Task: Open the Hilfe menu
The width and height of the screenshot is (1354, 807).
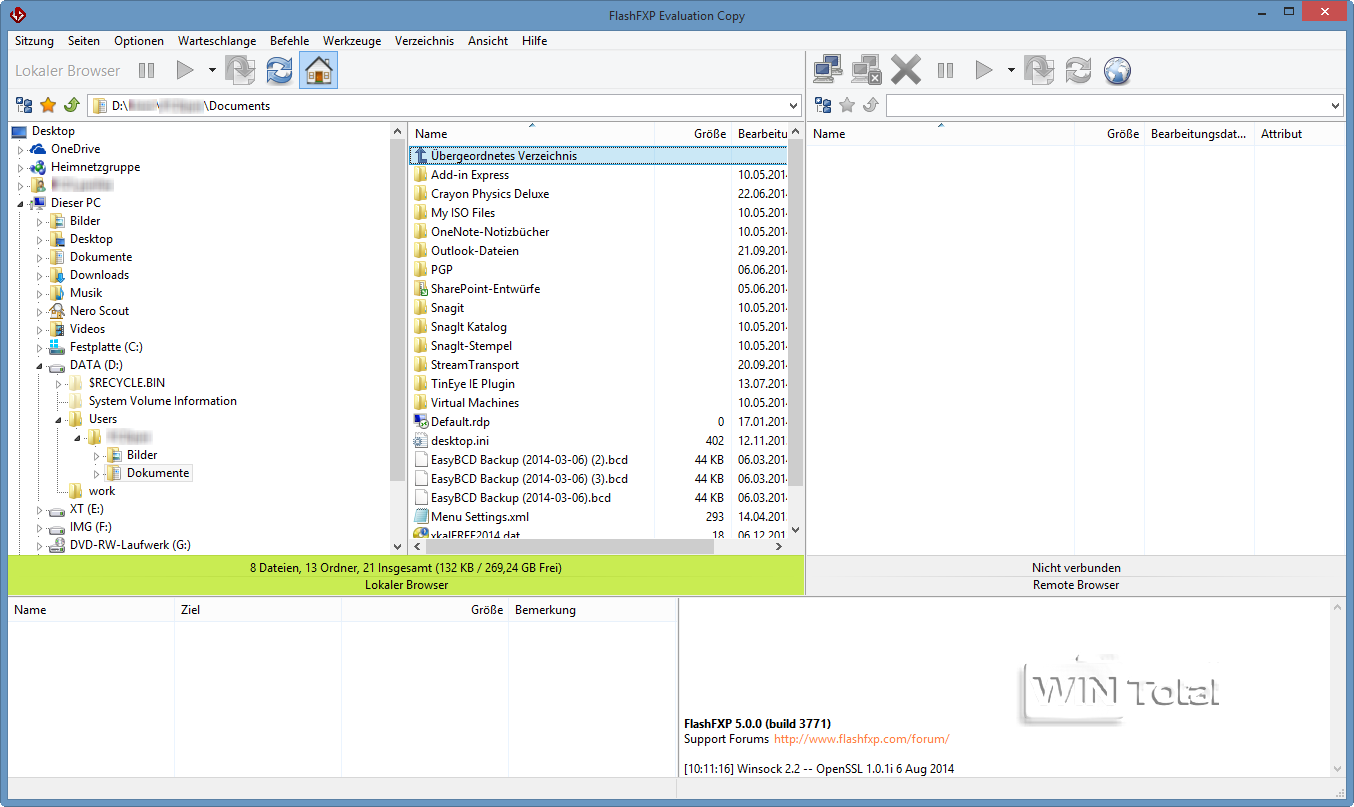Action: 535,41
